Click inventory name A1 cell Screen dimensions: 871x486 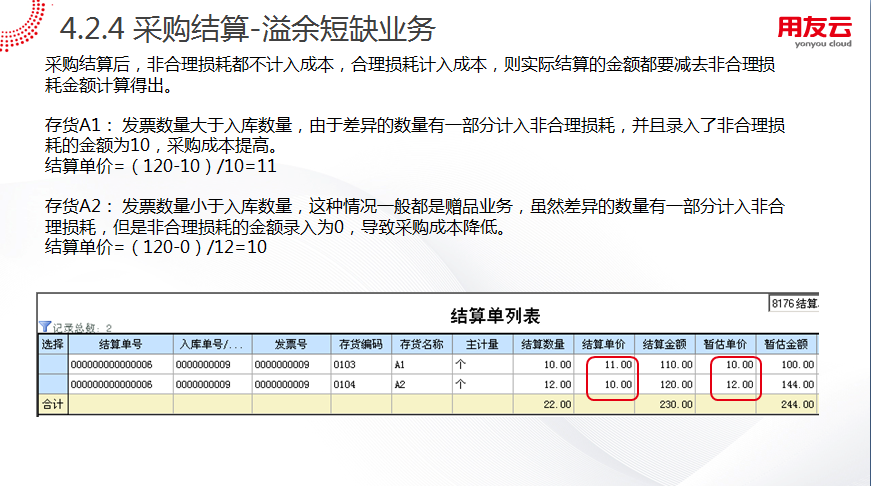422,364
